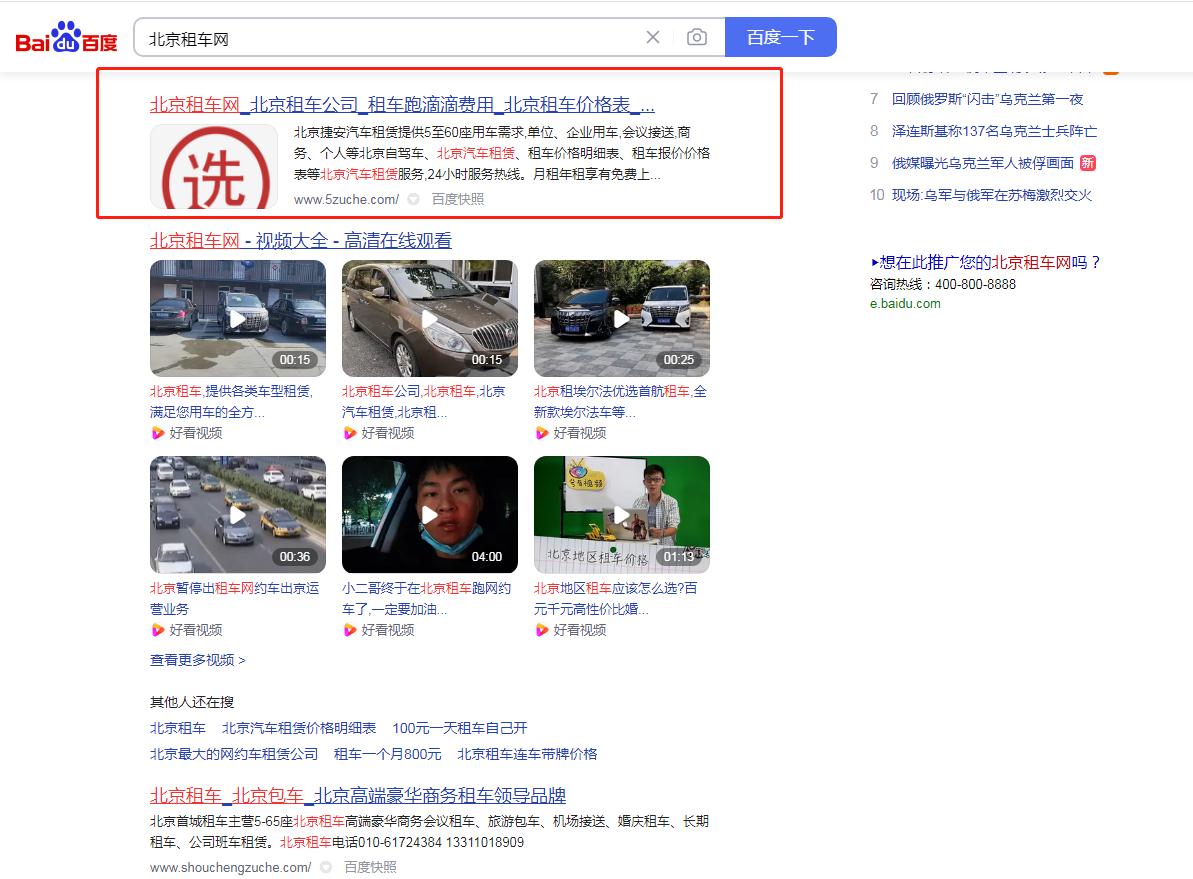
Task: Open 想在此推广您的北京租车网吗 promotion link
Action: [985, 263]
